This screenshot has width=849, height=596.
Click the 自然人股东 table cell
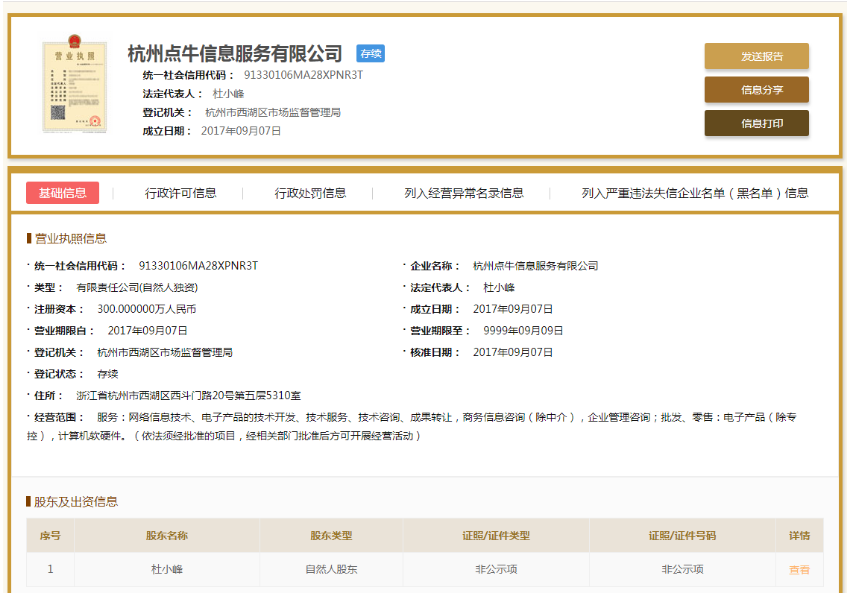coord(331,569)
